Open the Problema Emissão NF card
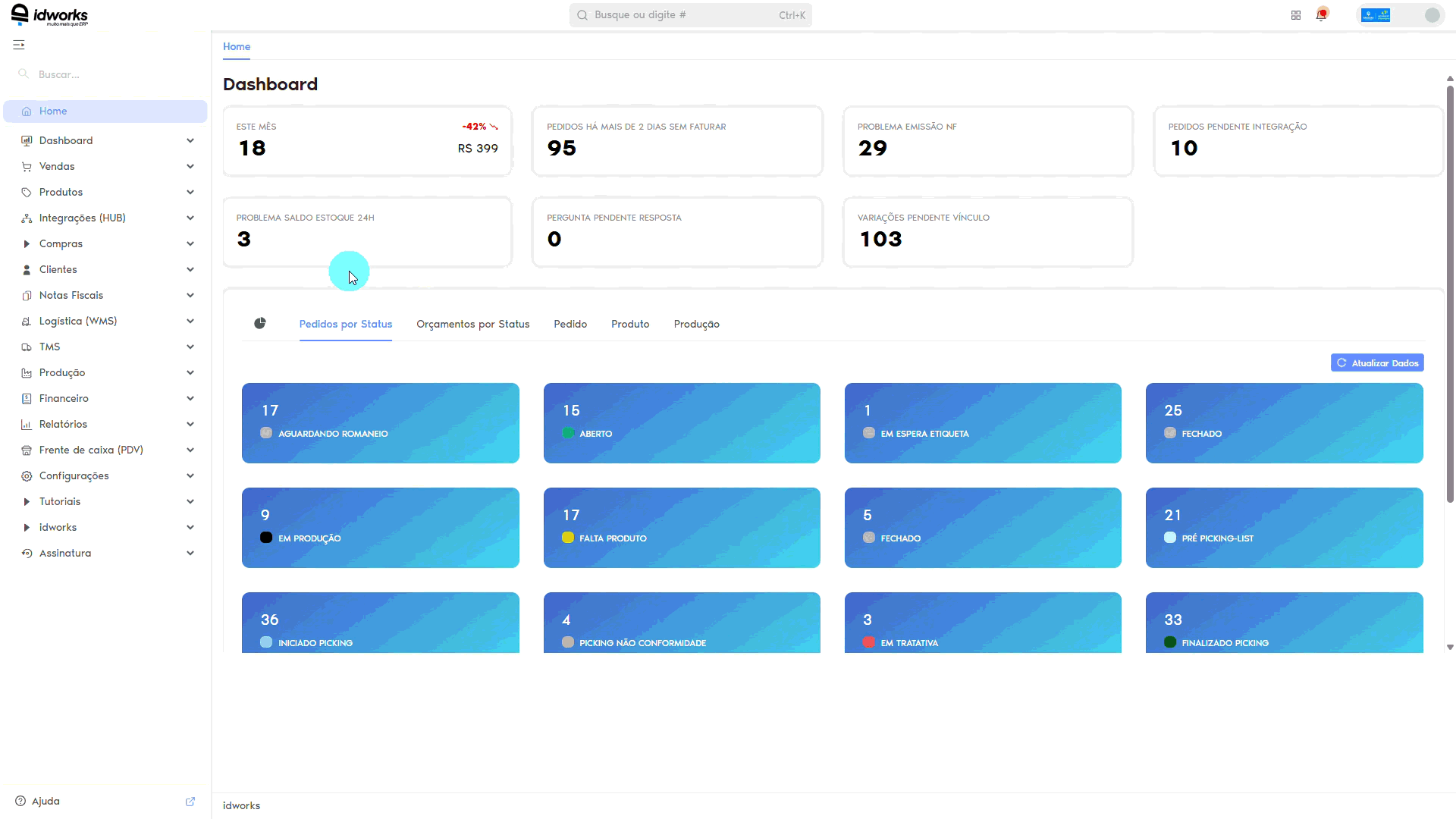 pos(988,141)
